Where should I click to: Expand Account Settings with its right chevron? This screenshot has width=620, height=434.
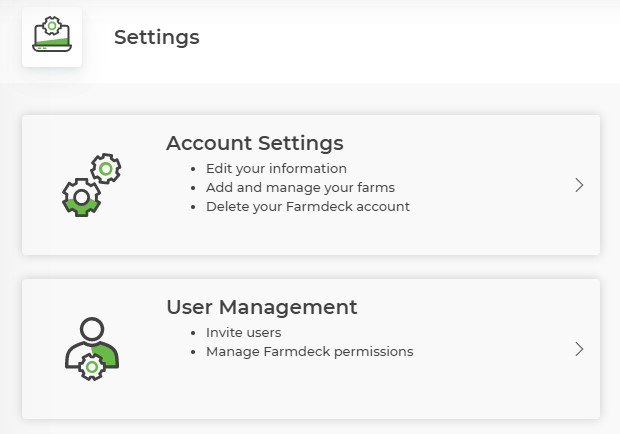[579, 185]
